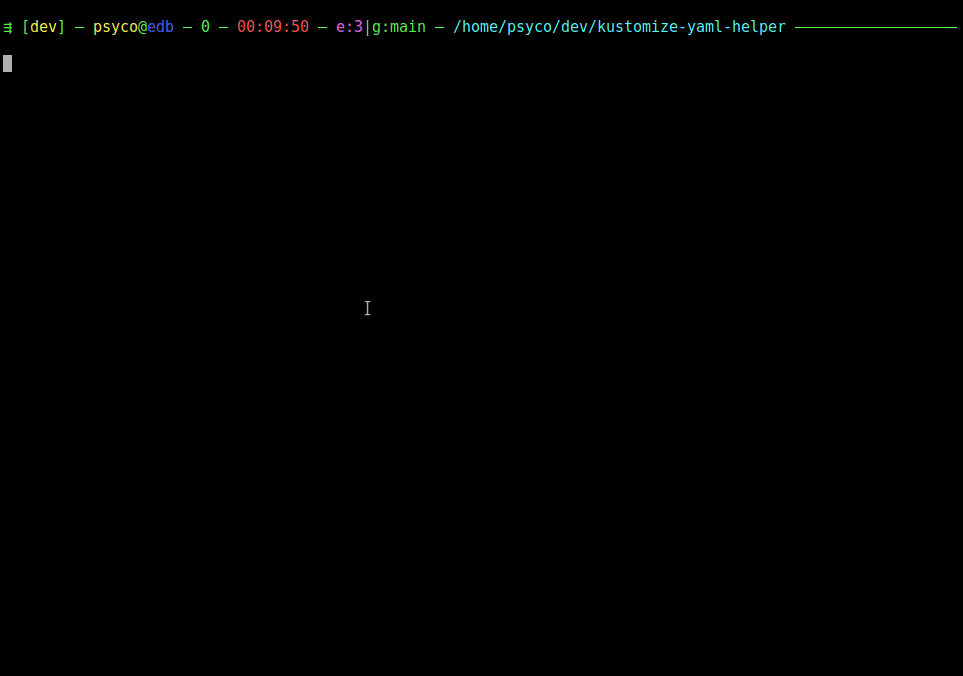
Task: Click the green horizontal line after path
Action: (x=876, y=28)
